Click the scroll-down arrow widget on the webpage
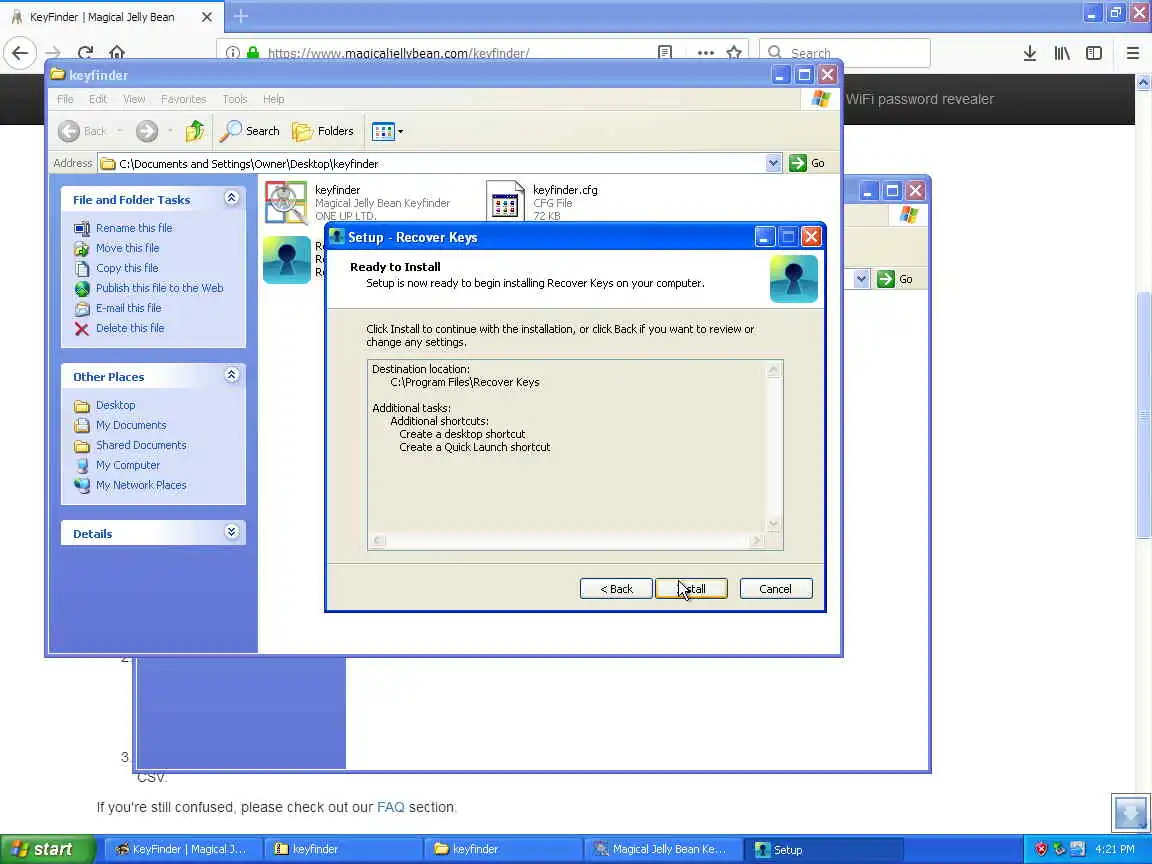The width and height of the screenshot is (1152, 864). 1130,812
